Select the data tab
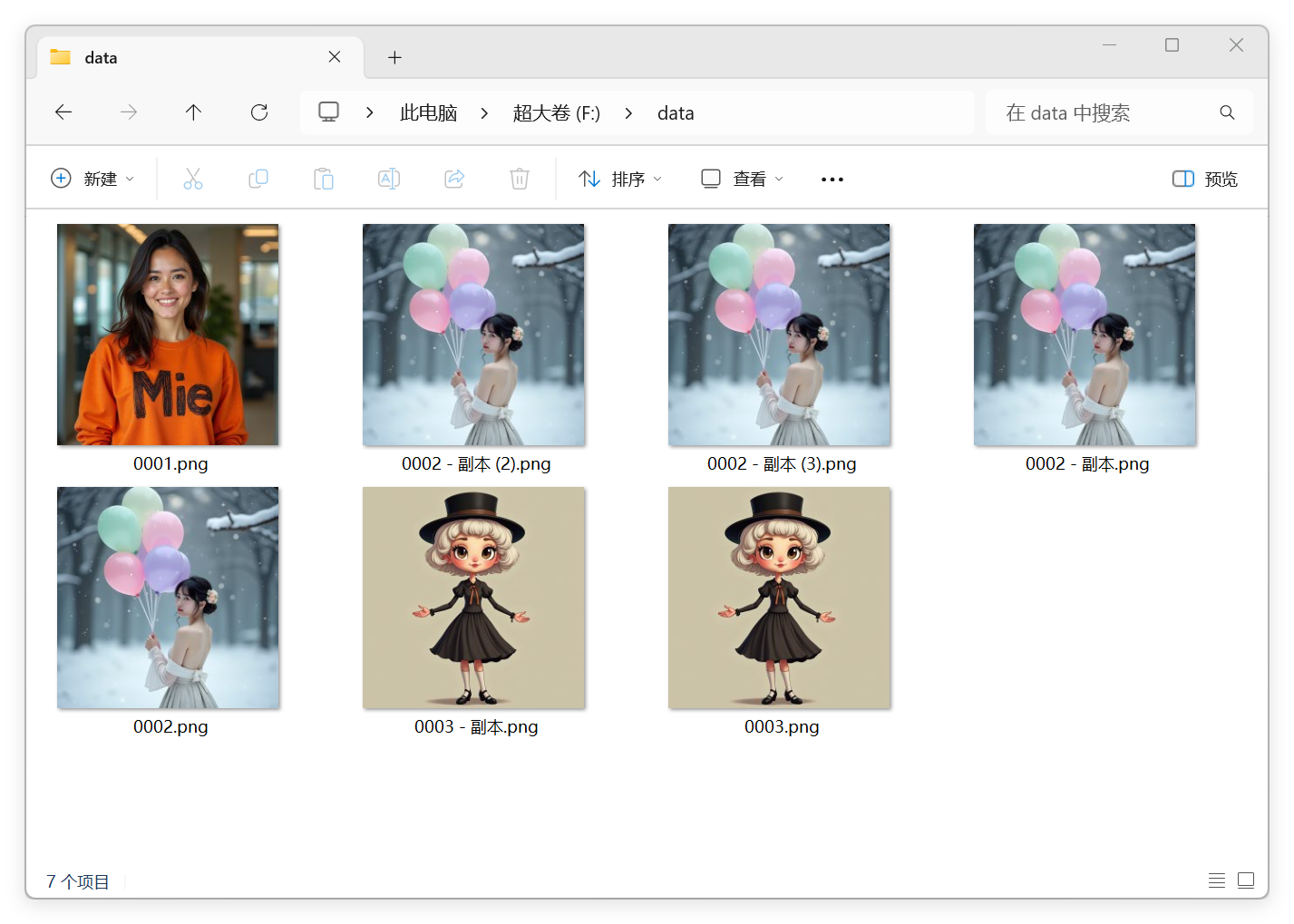Screen dimensions: 1294x924 point(200,57)
